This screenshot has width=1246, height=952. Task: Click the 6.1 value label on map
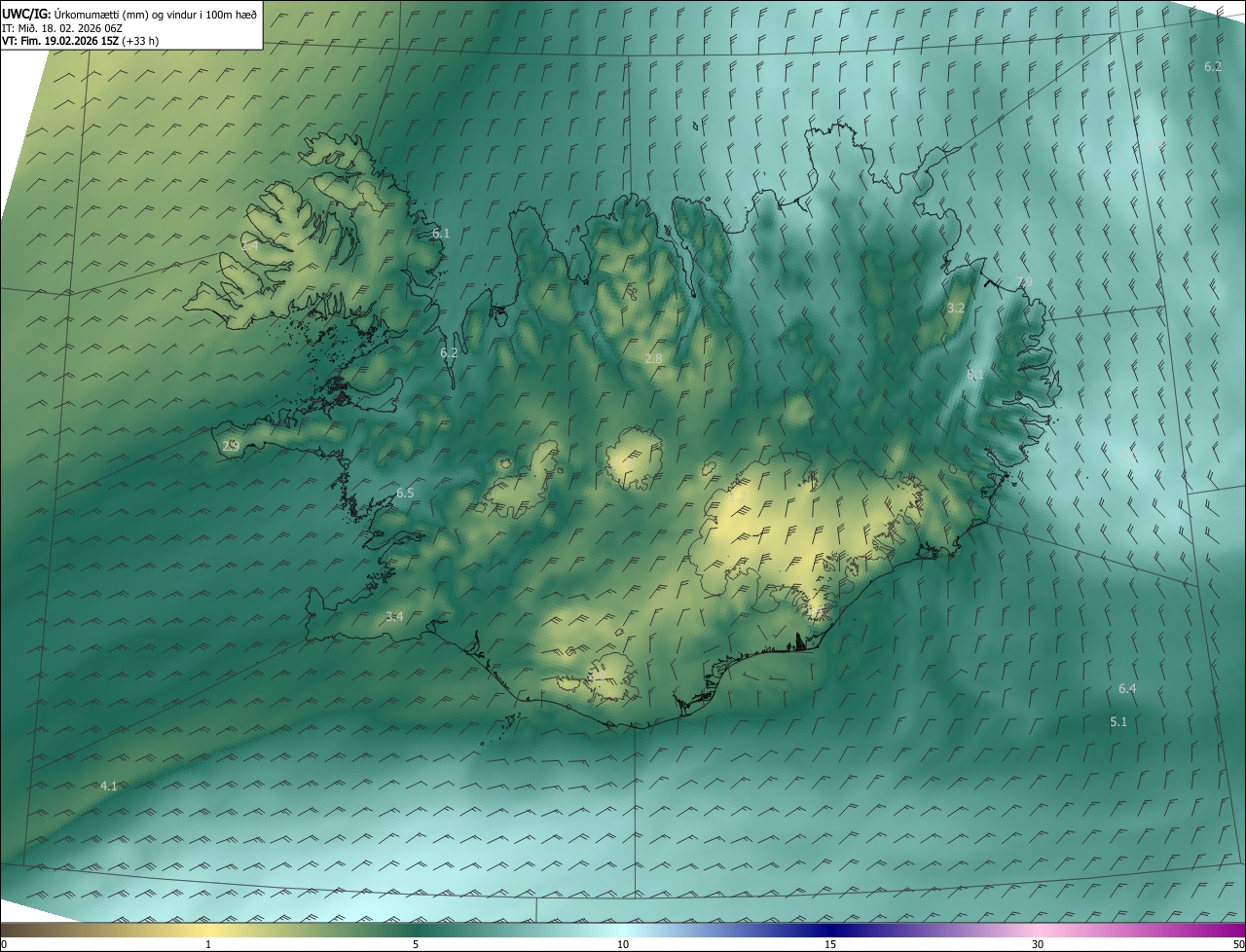tap(441, 234)
